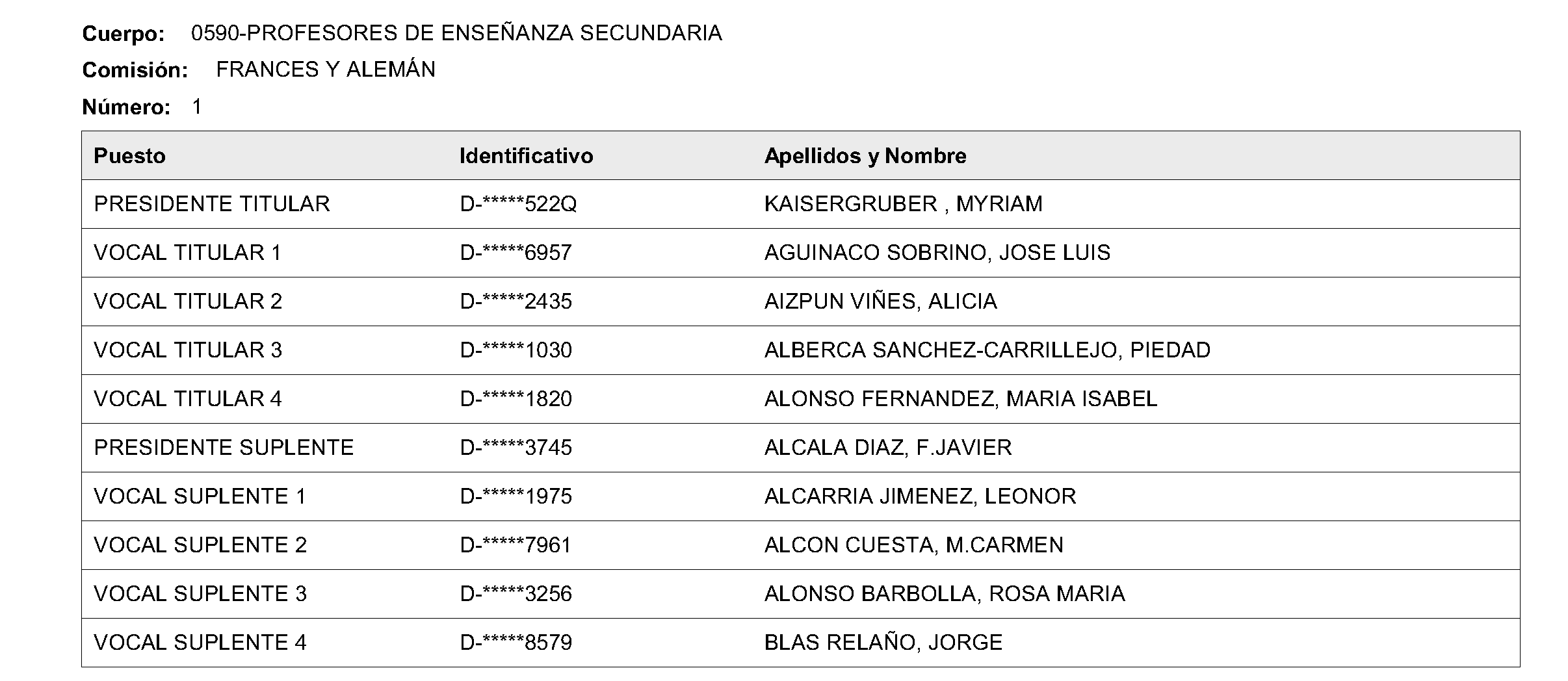
Task: Click the VOCAL SUPLENTE 3 cell
Action: click(x=200, y=594)
